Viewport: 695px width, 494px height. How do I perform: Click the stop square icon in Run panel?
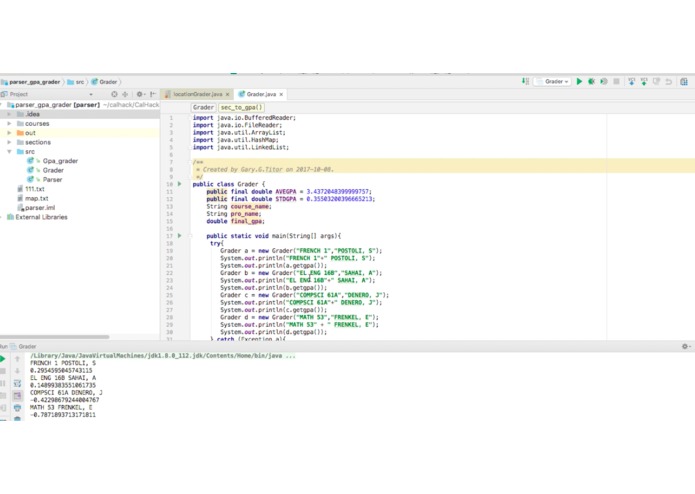point(3,371)
